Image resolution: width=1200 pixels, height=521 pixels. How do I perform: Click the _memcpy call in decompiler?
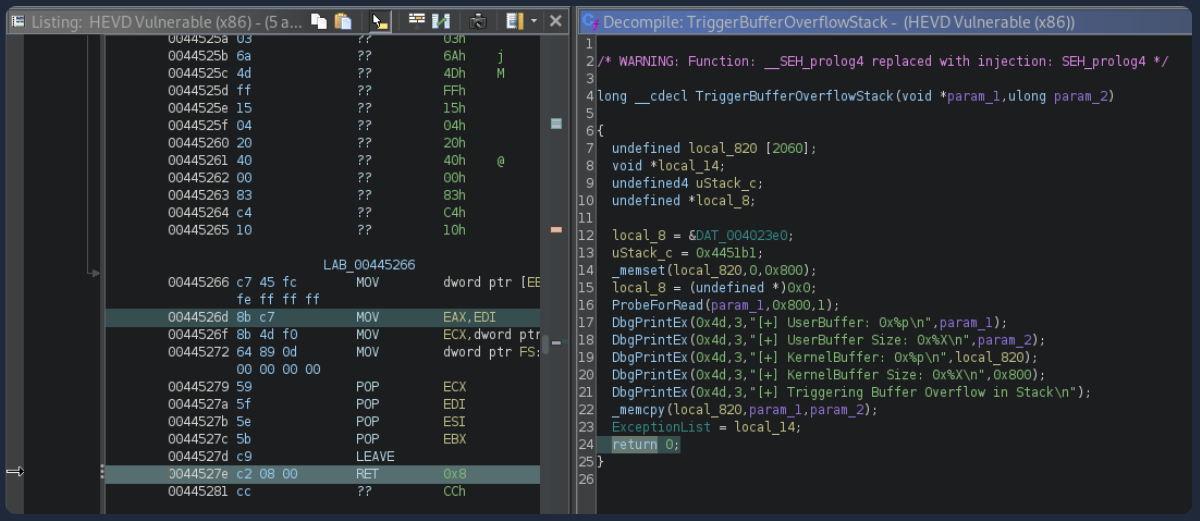pyautogui.click(x=642, y=410)
